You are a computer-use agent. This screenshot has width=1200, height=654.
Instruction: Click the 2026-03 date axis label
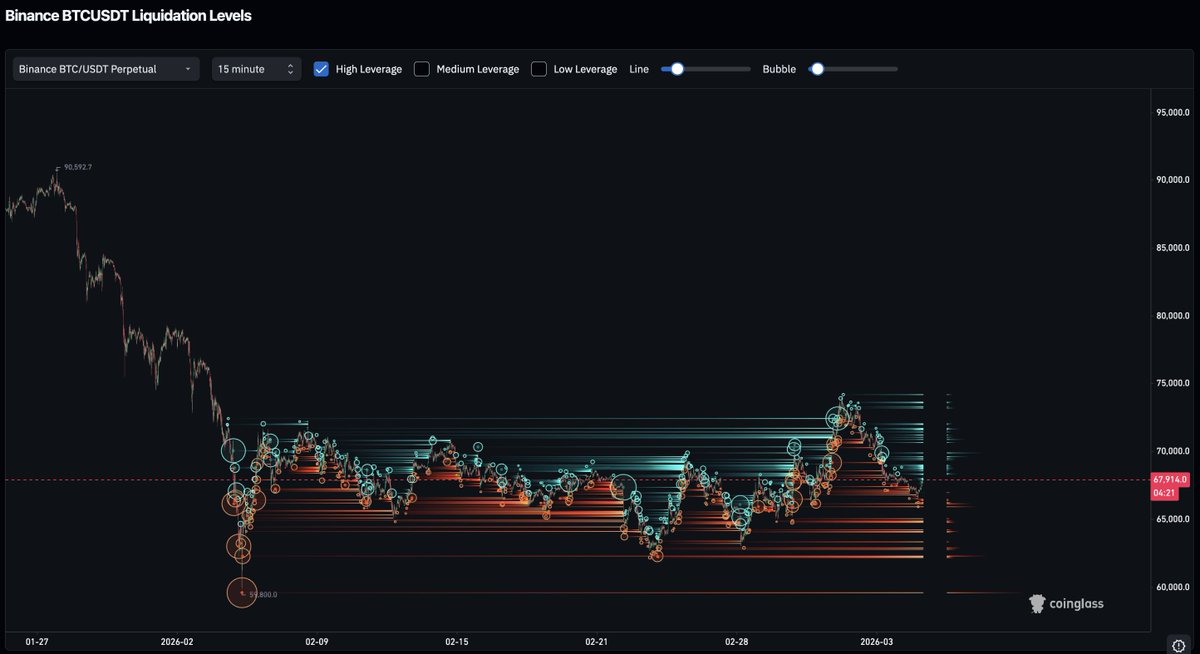point(877,640)
